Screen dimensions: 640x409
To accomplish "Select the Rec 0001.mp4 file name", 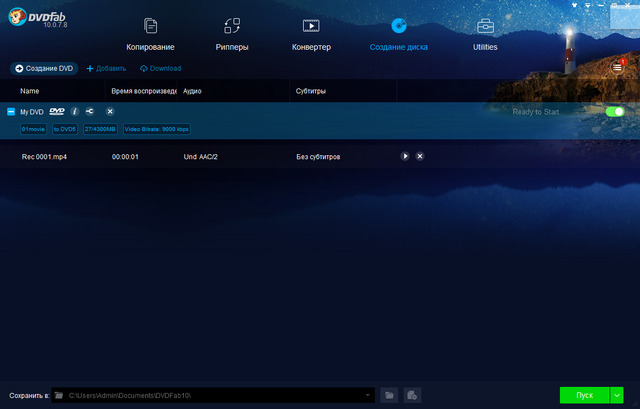I will coord(44,157).
